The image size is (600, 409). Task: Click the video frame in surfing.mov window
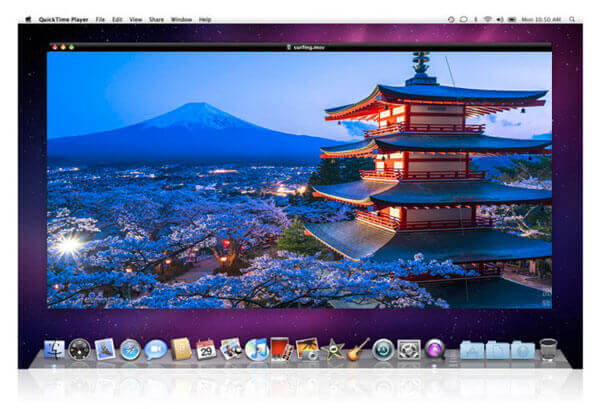click(x=299, y=180)
